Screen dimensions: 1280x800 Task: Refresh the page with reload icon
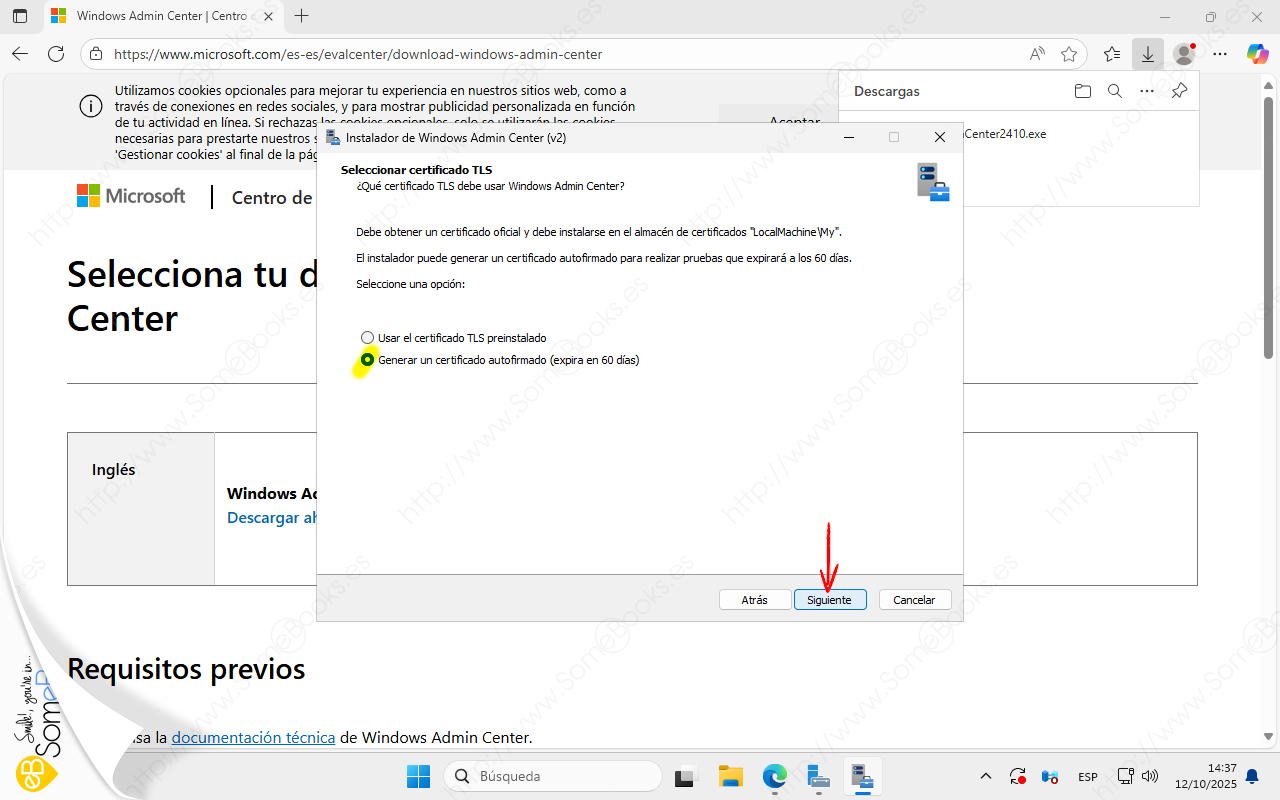click(x=56, y=54)
